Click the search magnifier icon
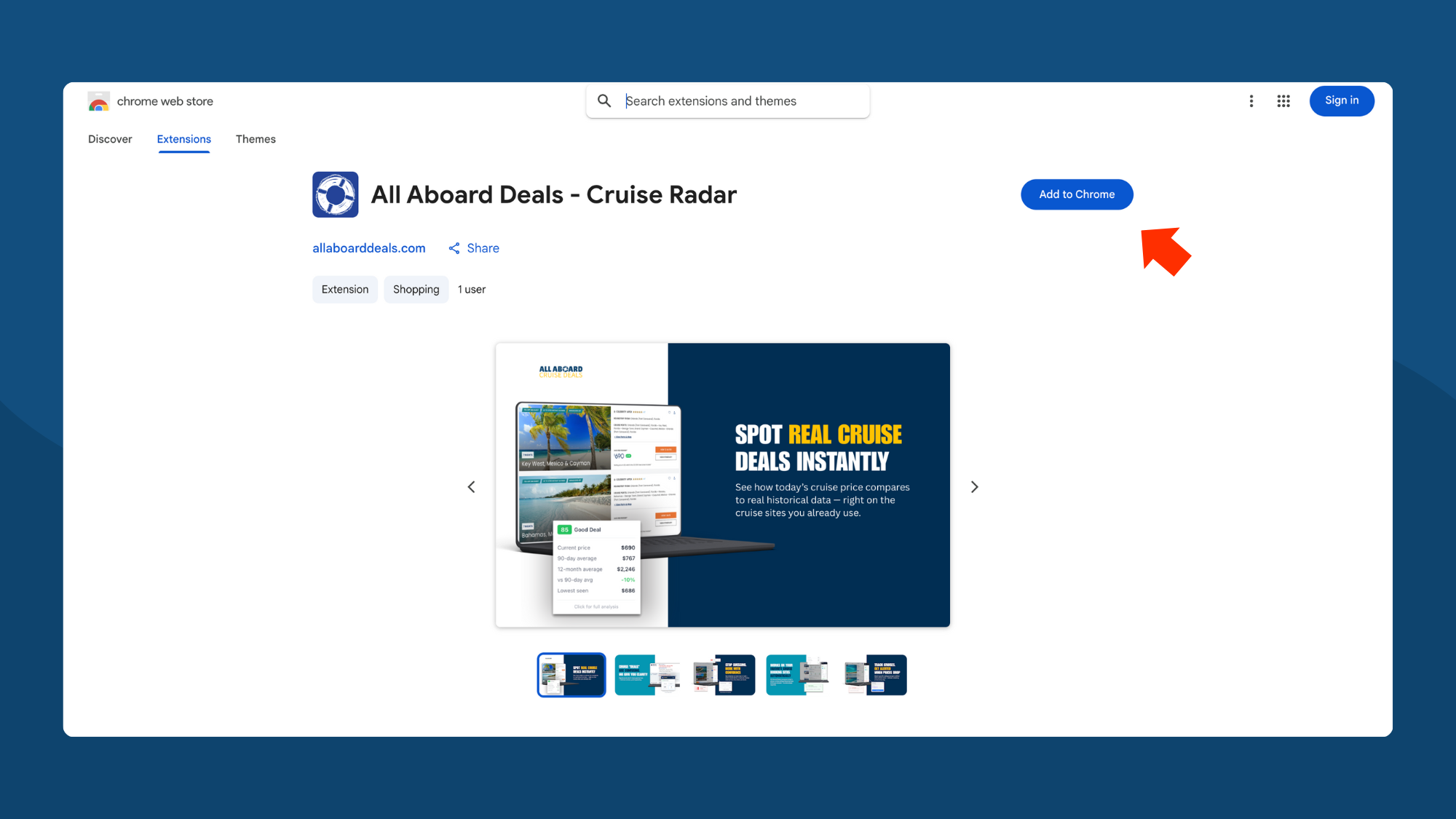The width and height of the screenshot is (1456, 819). pyautogui.click(x=604, y=101)
